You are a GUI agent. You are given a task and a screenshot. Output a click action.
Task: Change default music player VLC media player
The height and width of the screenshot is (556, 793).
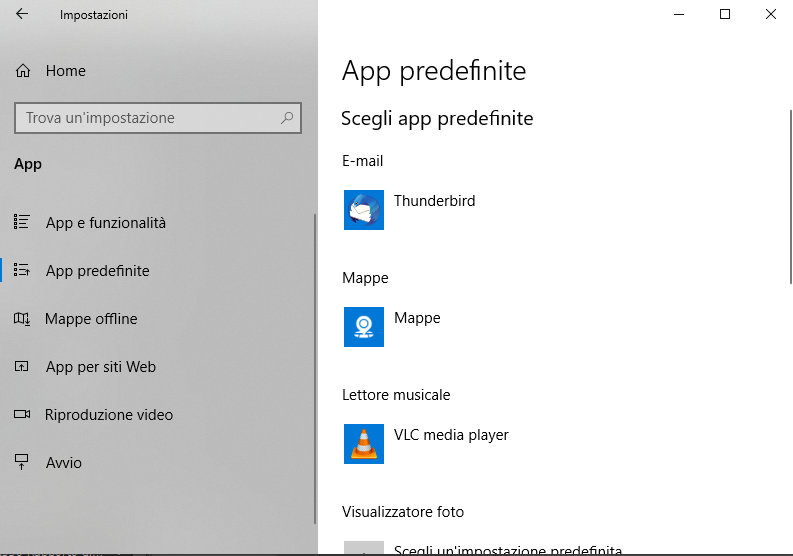point(451,435)
